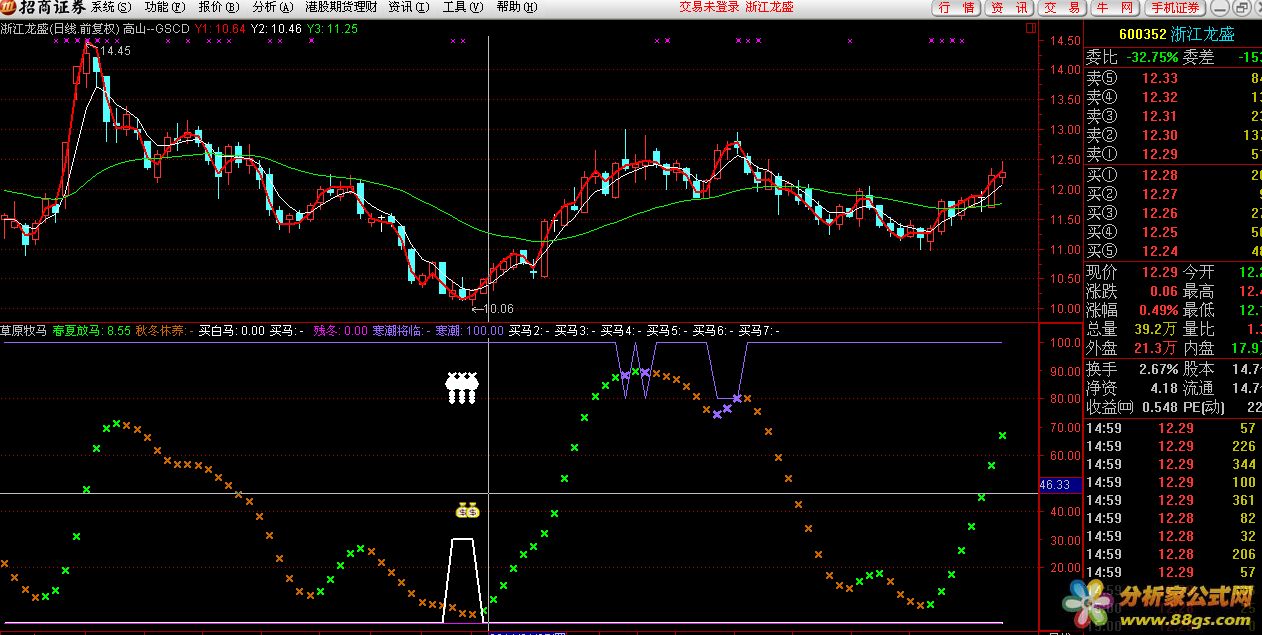
Task: Select the 买② 12.27 bid row
Action: [1174, 194]
